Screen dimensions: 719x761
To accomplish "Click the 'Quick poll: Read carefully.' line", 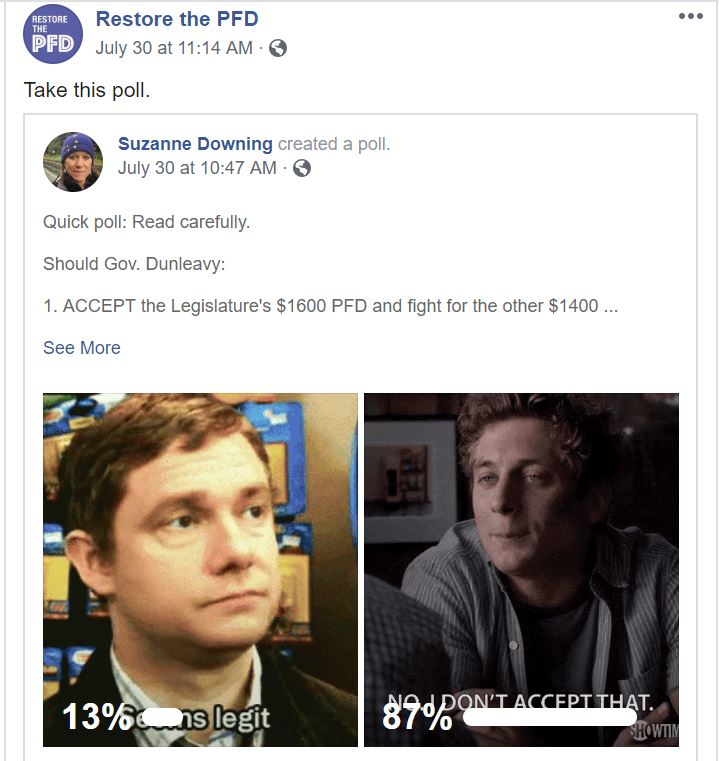I will click(147, 222).
